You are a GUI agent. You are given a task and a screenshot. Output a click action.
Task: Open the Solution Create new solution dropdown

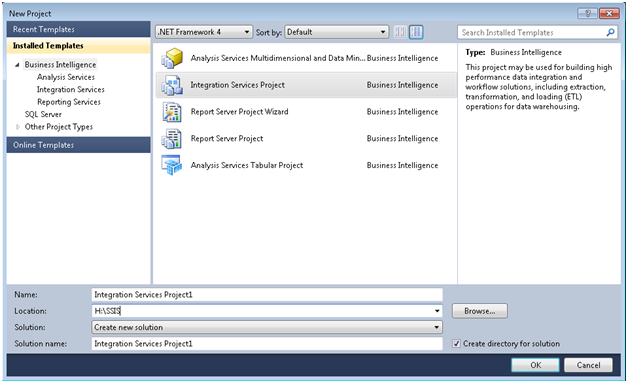(267, 327)
